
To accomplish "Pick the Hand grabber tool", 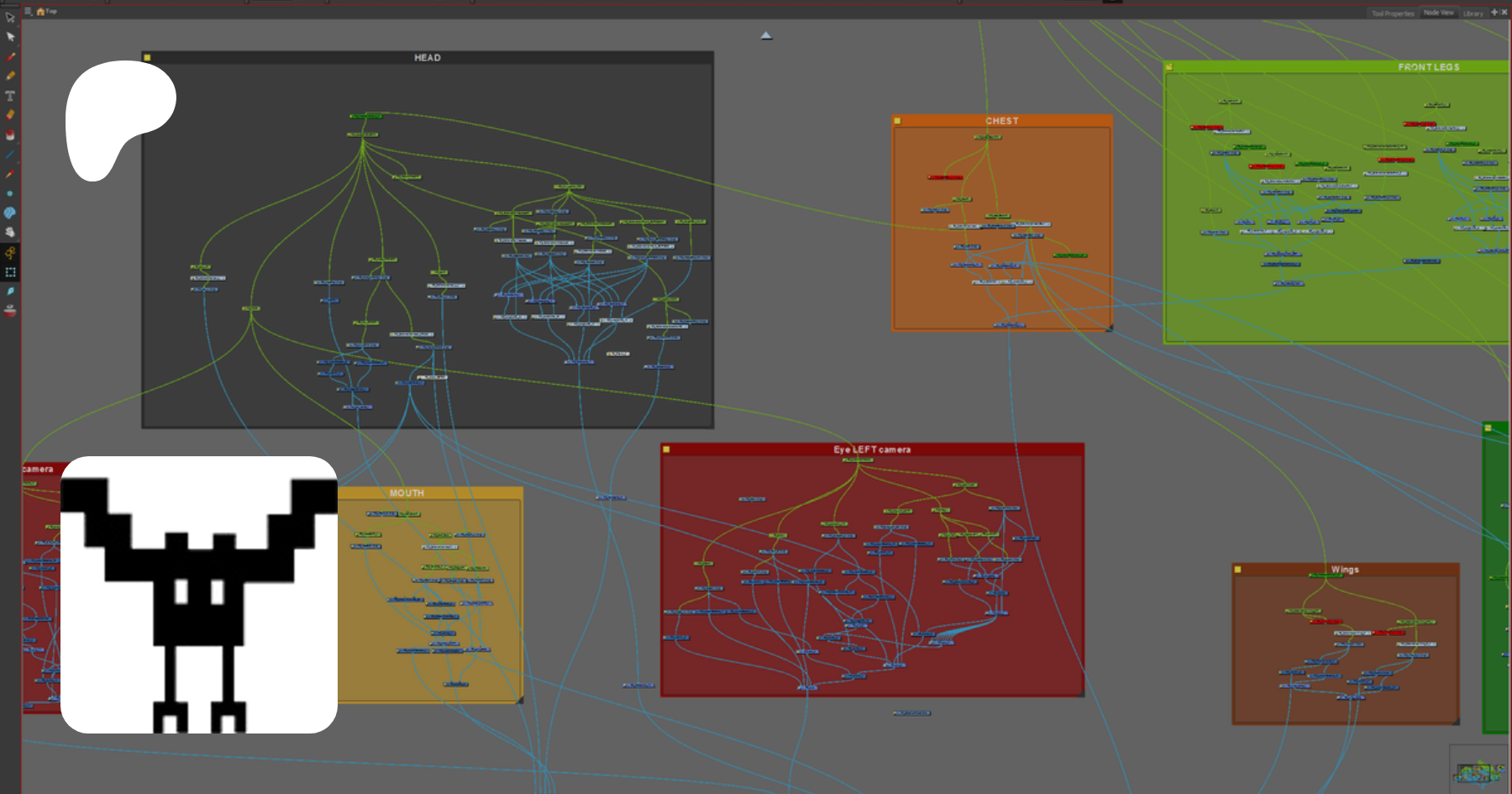I will point(10,232).
